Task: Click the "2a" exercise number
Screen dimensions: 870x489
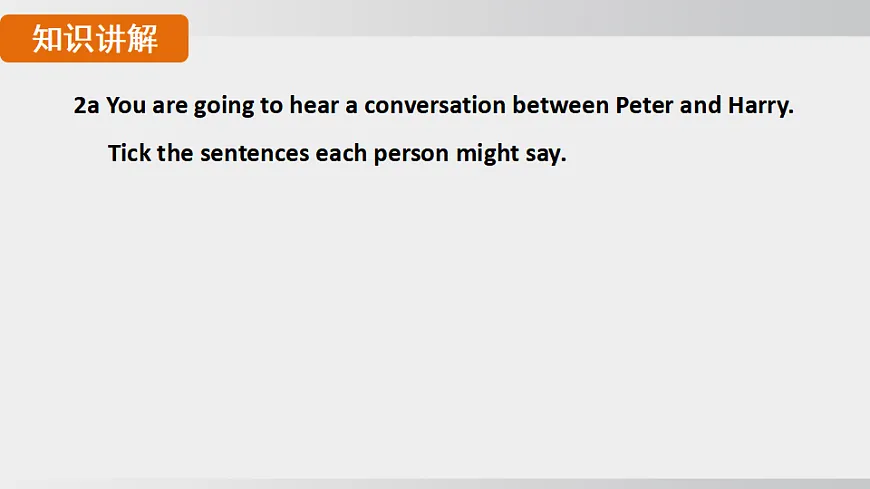Action: pyautogui.click(x=86, y=105)
